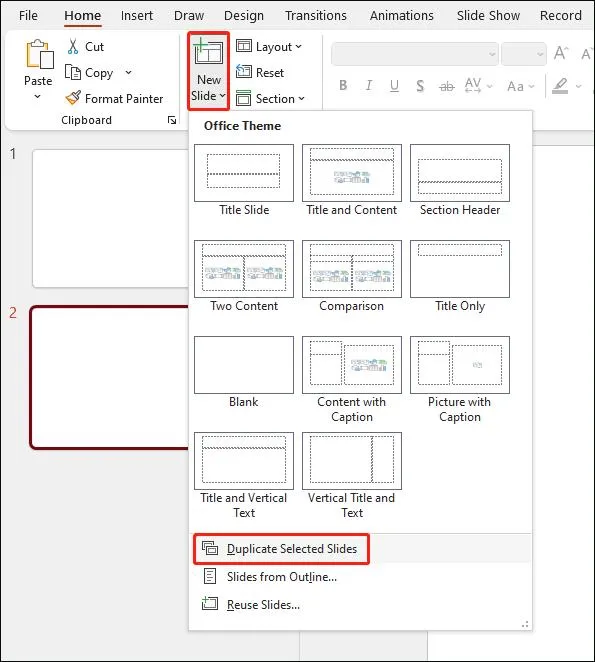Image resolution: width=595 pixels, height=662 pixels.
Task: Switch to the Transitions tab
Action: 315,16
